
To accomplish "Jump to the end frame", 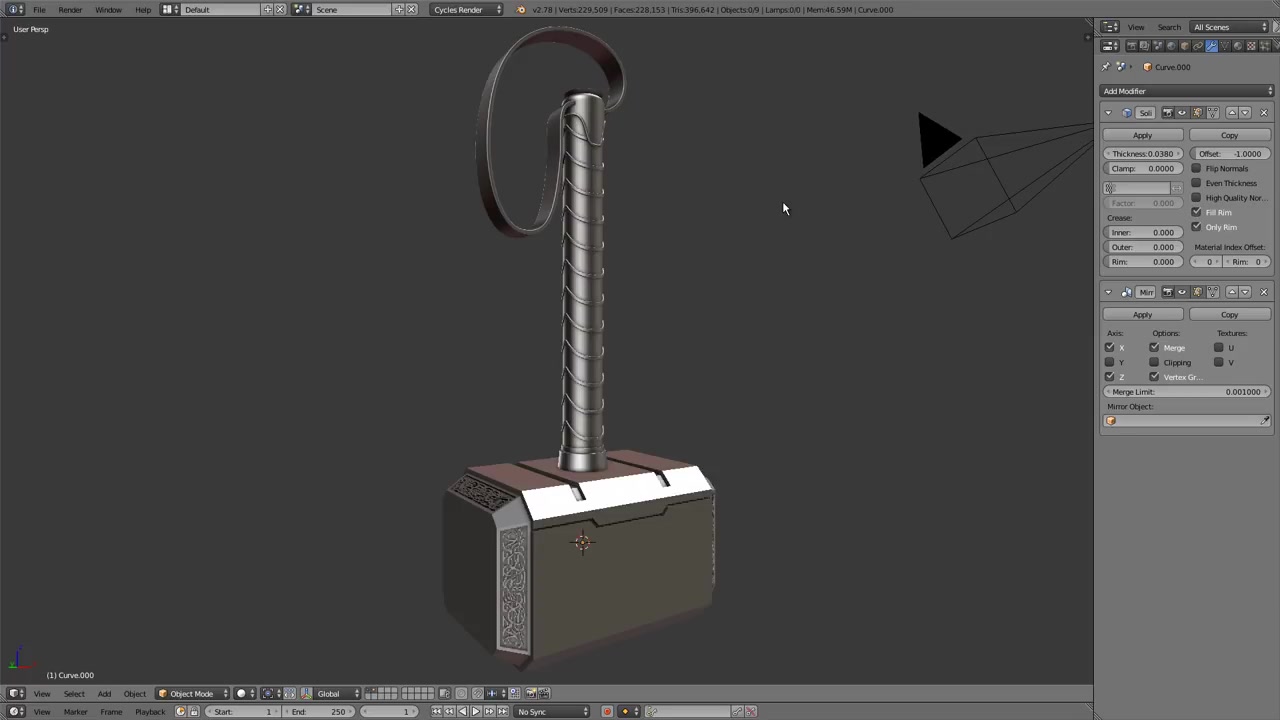I will pyautogui.click(x=503, y=712).
